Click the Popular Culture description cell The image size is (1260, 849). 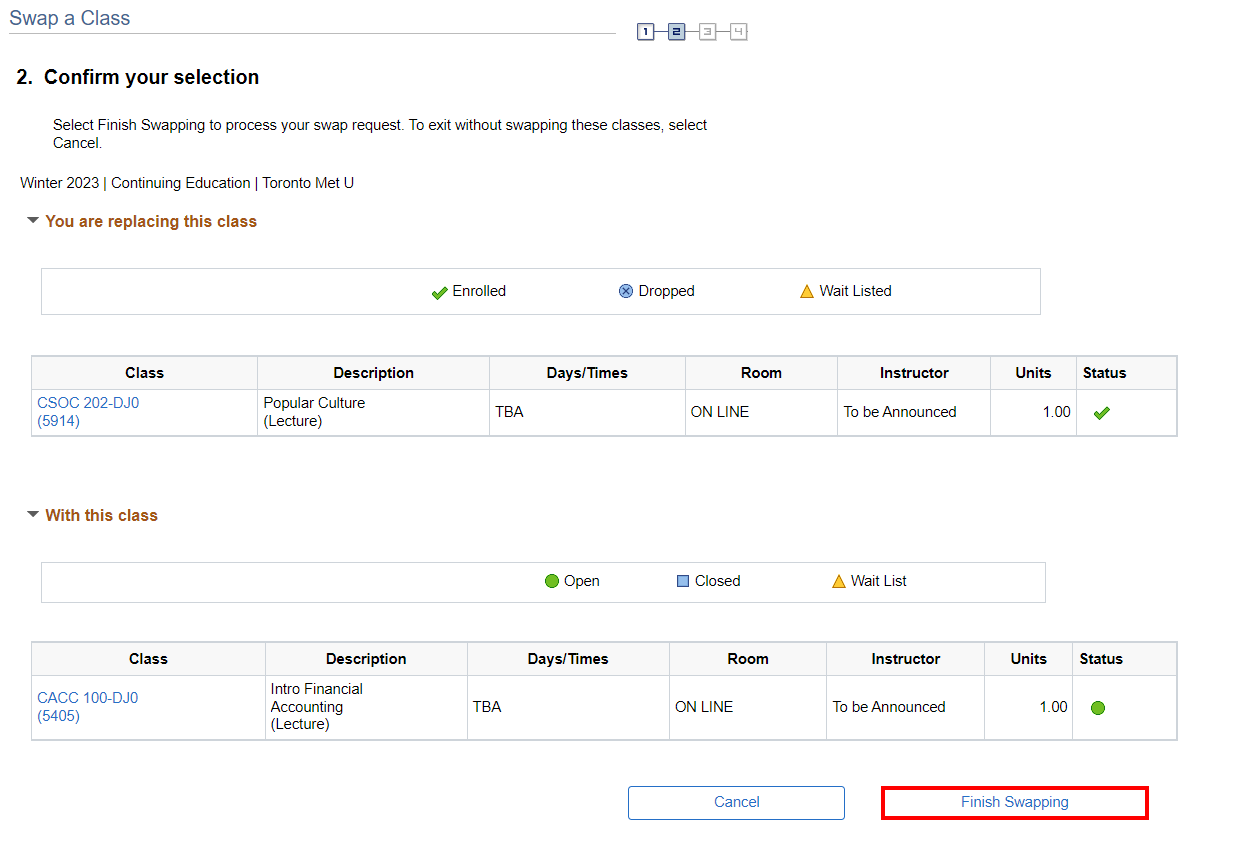point(314,412)
